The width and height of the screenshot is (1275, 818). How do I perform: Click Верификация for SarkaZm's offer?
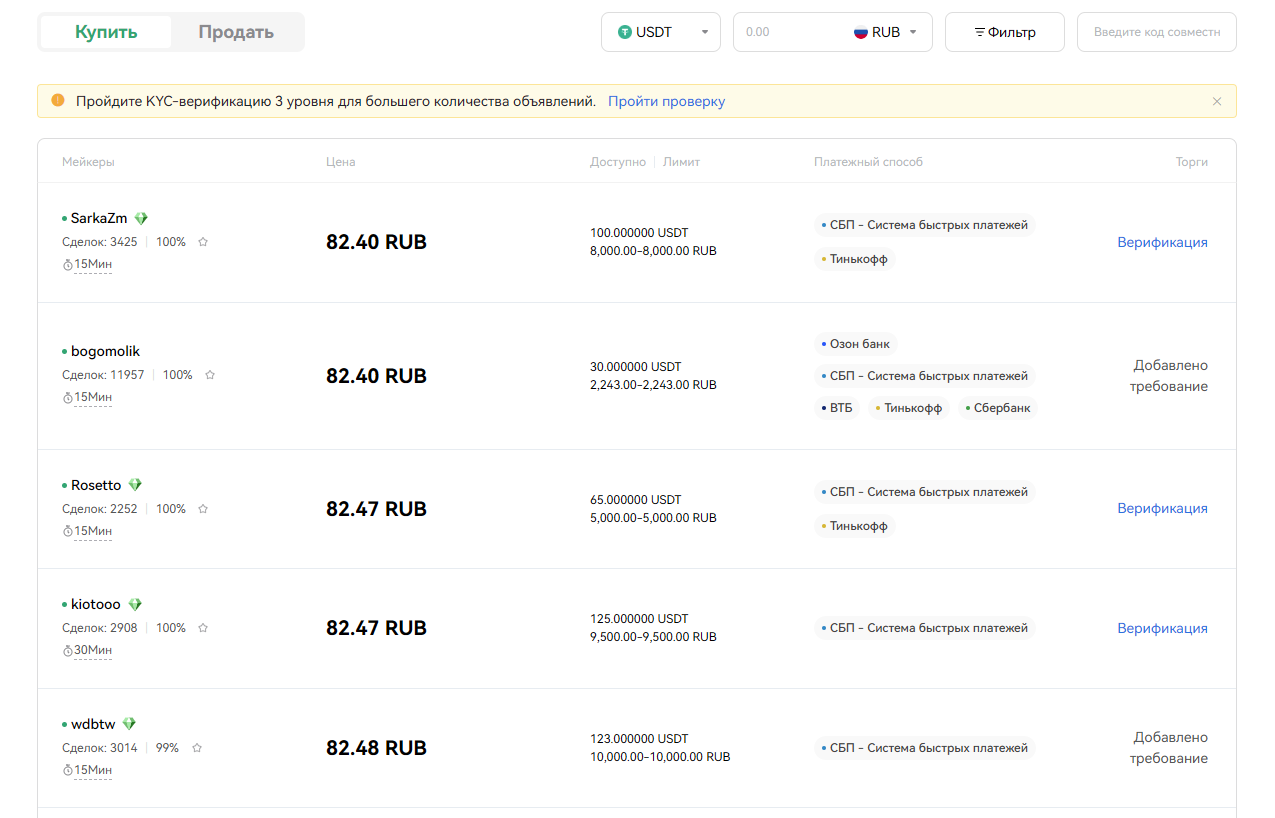pyautogui.click(x=1162, y=242)
